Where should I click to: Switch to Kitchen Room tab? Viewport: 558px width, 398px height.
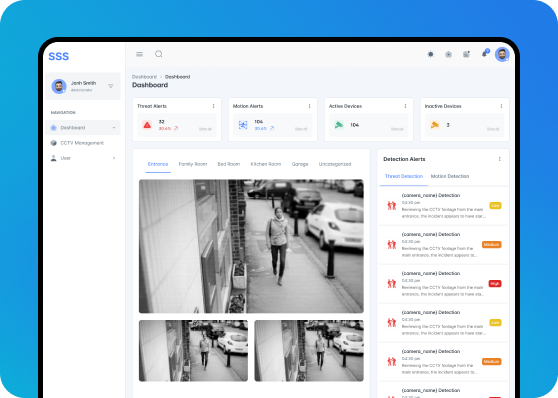click(266, 164)
